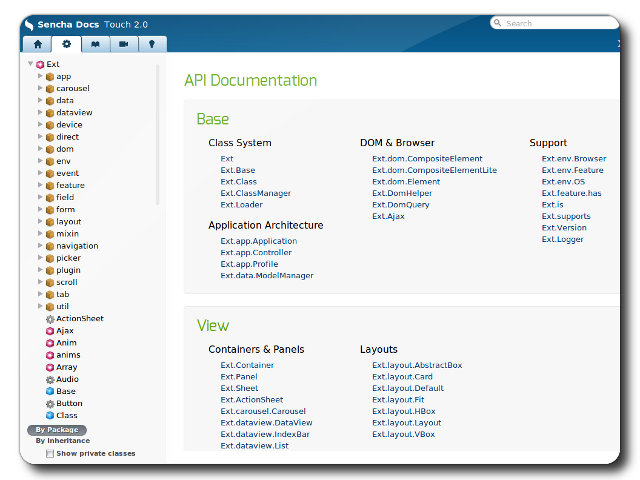The width and height of the screenshot is (640, 480).
Task: Click the pink Ajax singleton icon
Action: coord(50,331)
